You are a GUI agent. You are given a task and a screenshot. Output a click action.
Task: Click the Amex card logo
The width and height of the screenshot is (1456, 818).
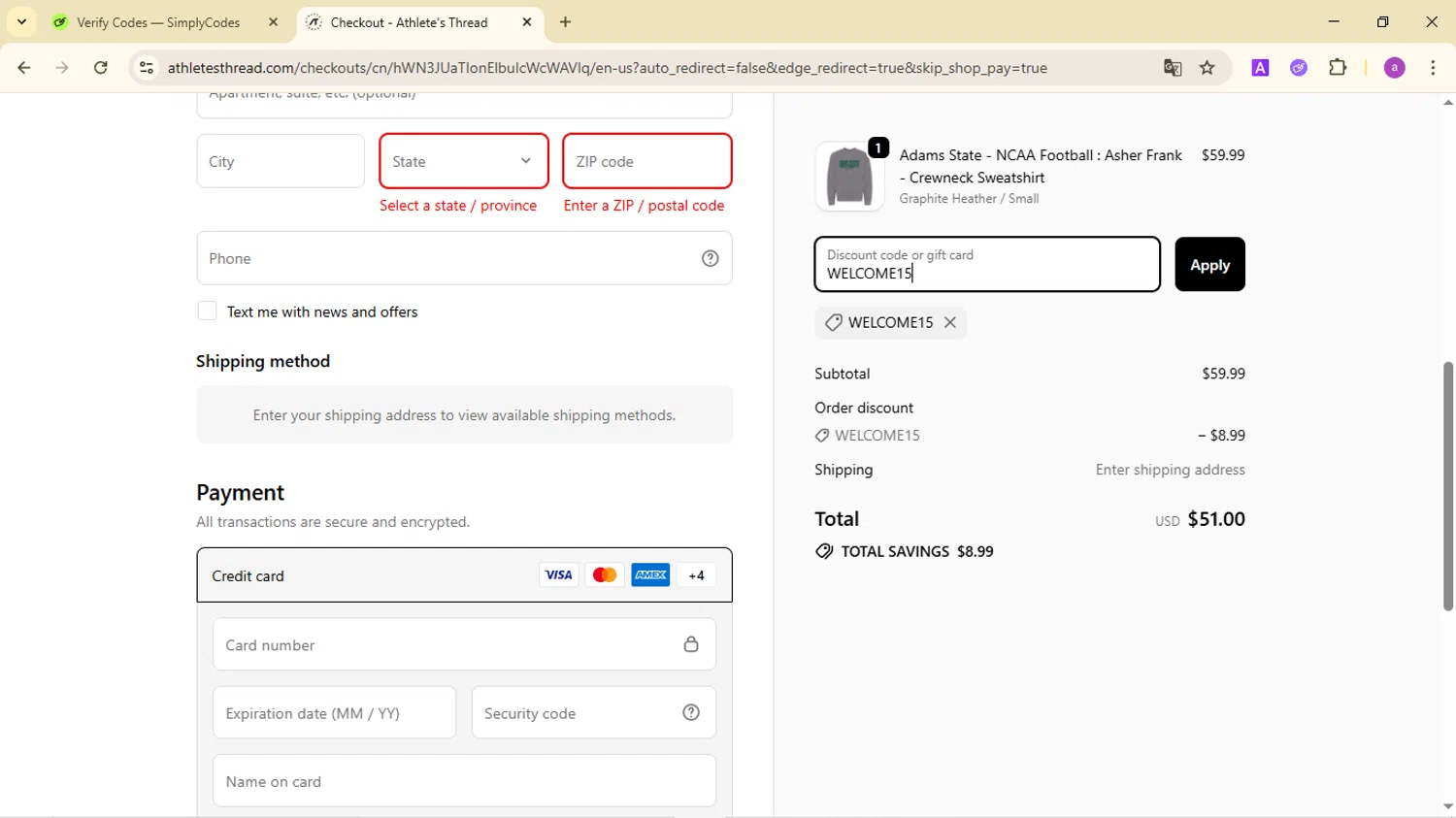[650, 574]
